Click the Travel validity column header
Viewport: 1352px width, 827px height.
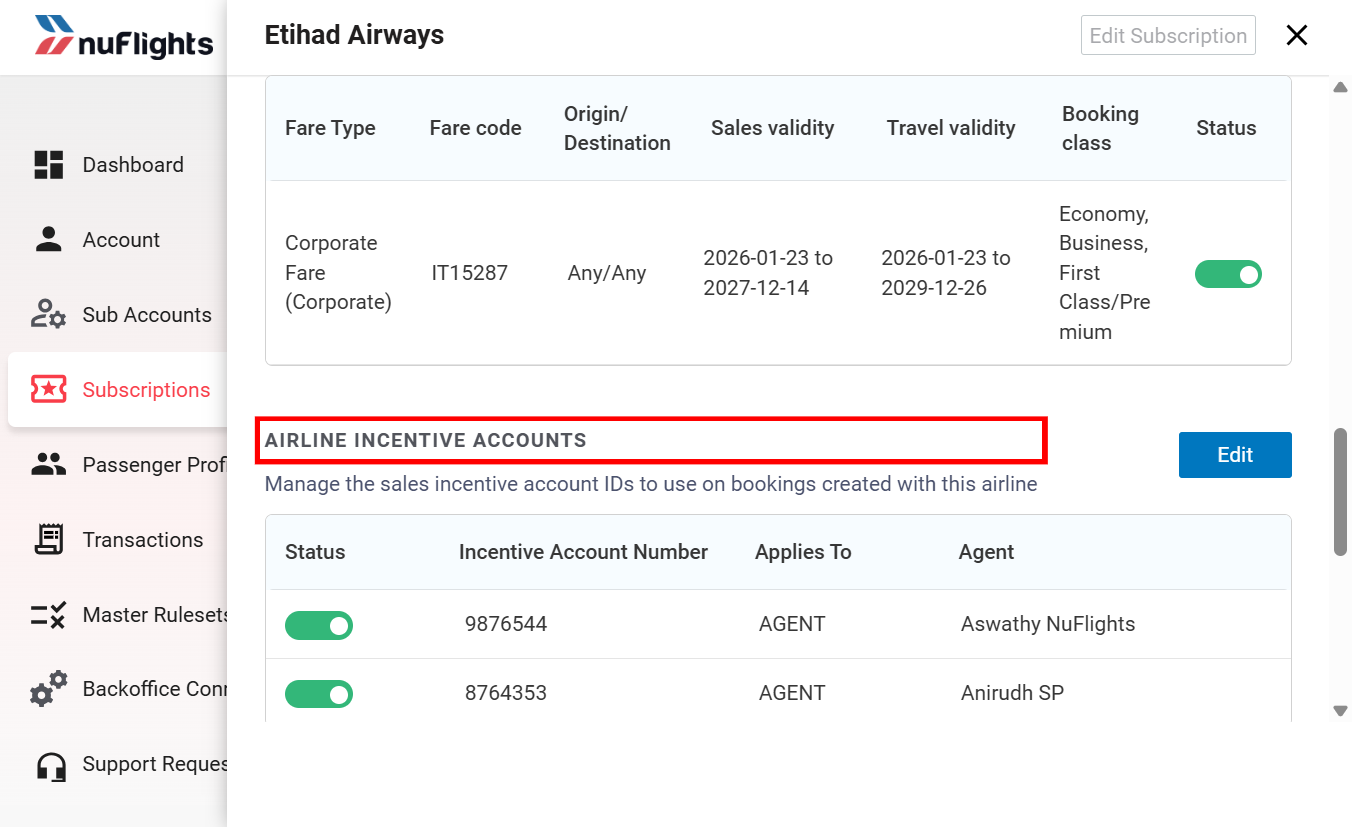click(x=951, y=128)
